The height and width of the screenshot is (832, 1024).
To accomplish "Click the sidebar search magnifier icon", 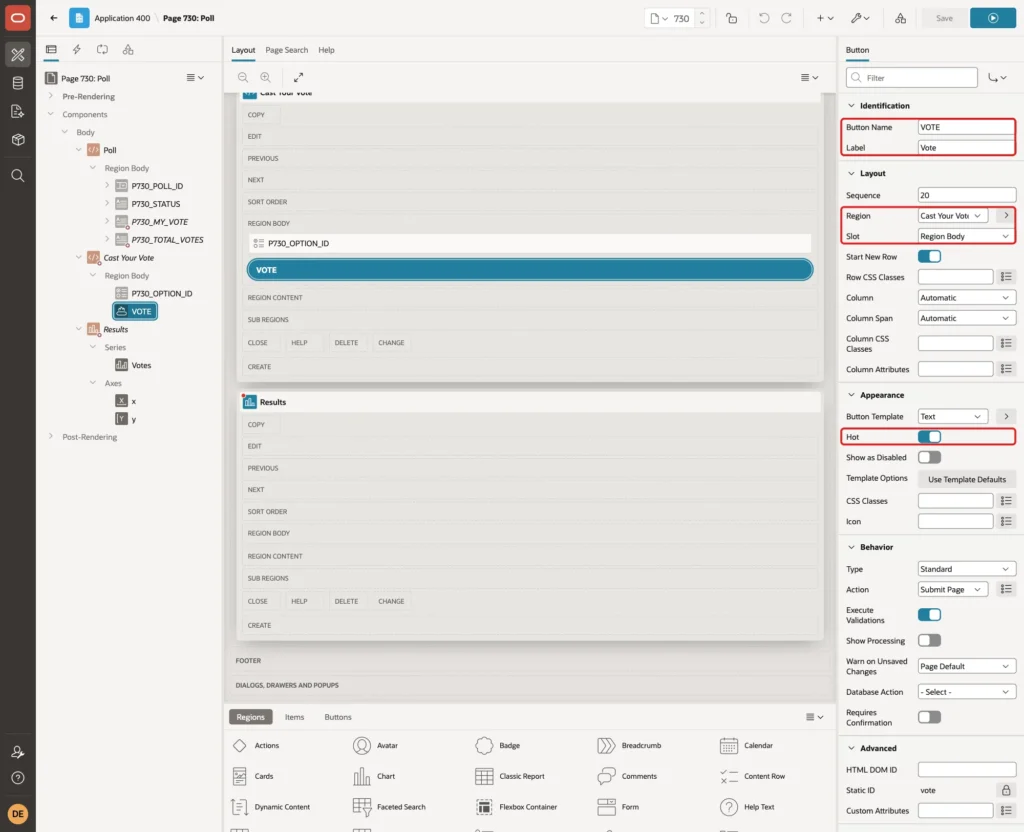I will point(18,176).
